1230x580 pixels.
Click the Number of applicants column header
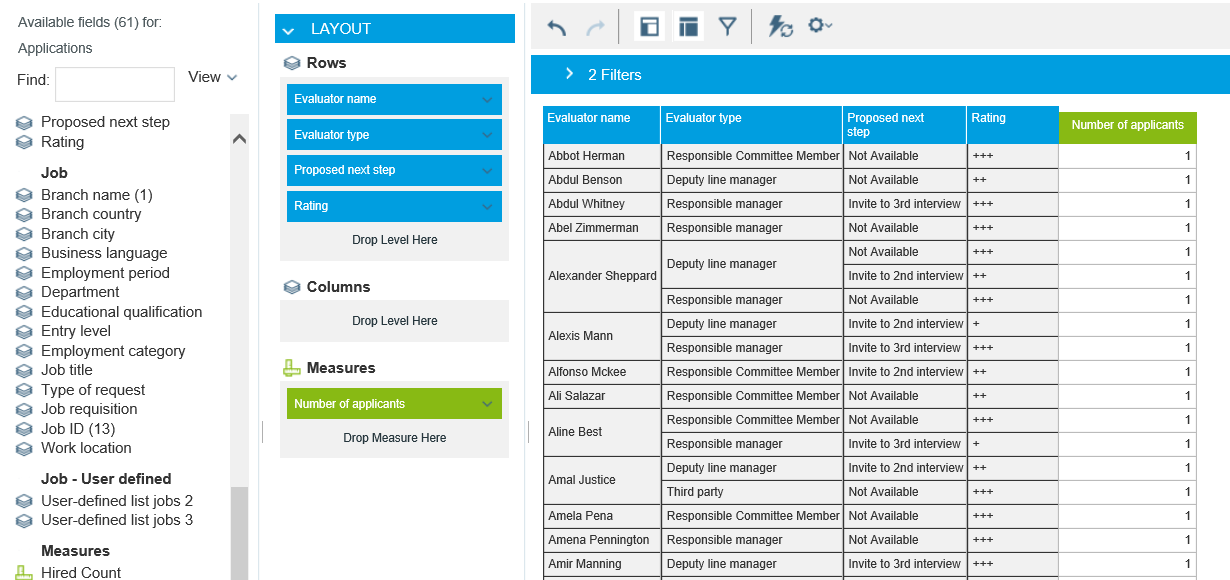[x=1127, y=126]
